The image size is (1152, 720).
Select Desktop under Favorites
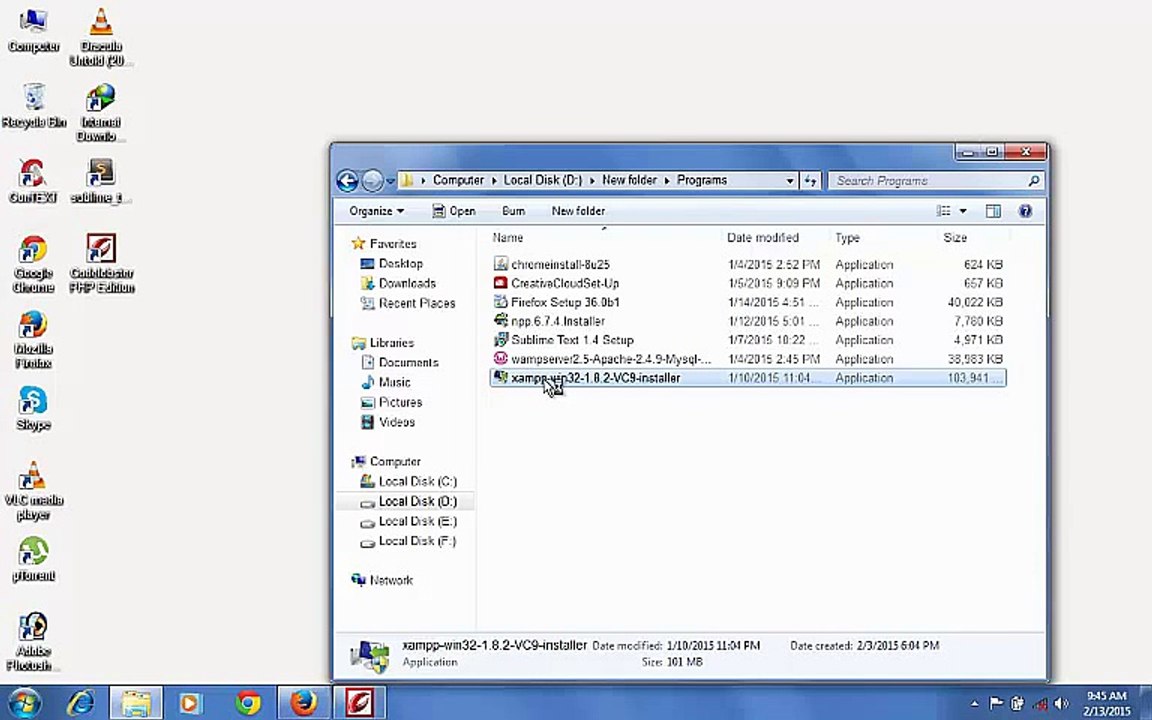click(392, 263)
